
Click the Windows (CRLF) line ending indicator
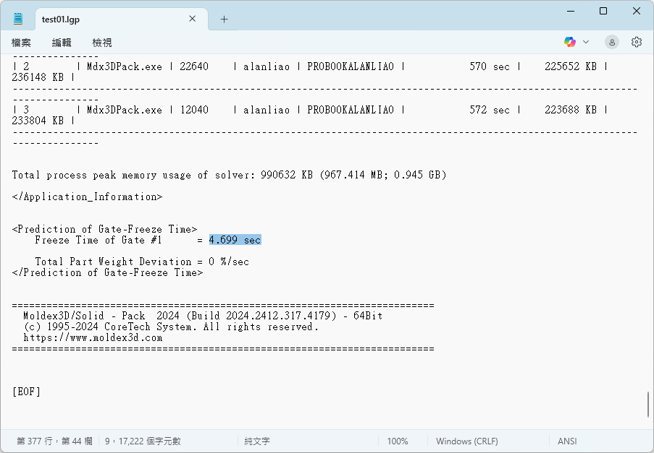click(467, 441)
